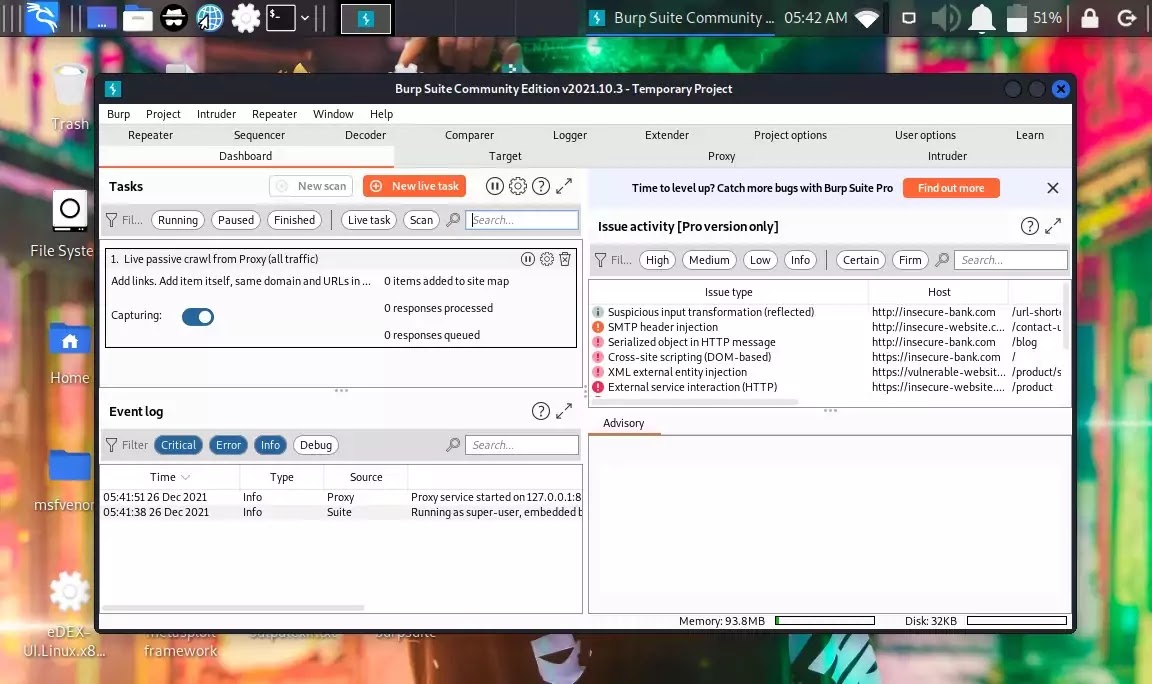Click the Tasks filter funnel icon
Screen dimensions: 1152x684
tap(112, 220)
